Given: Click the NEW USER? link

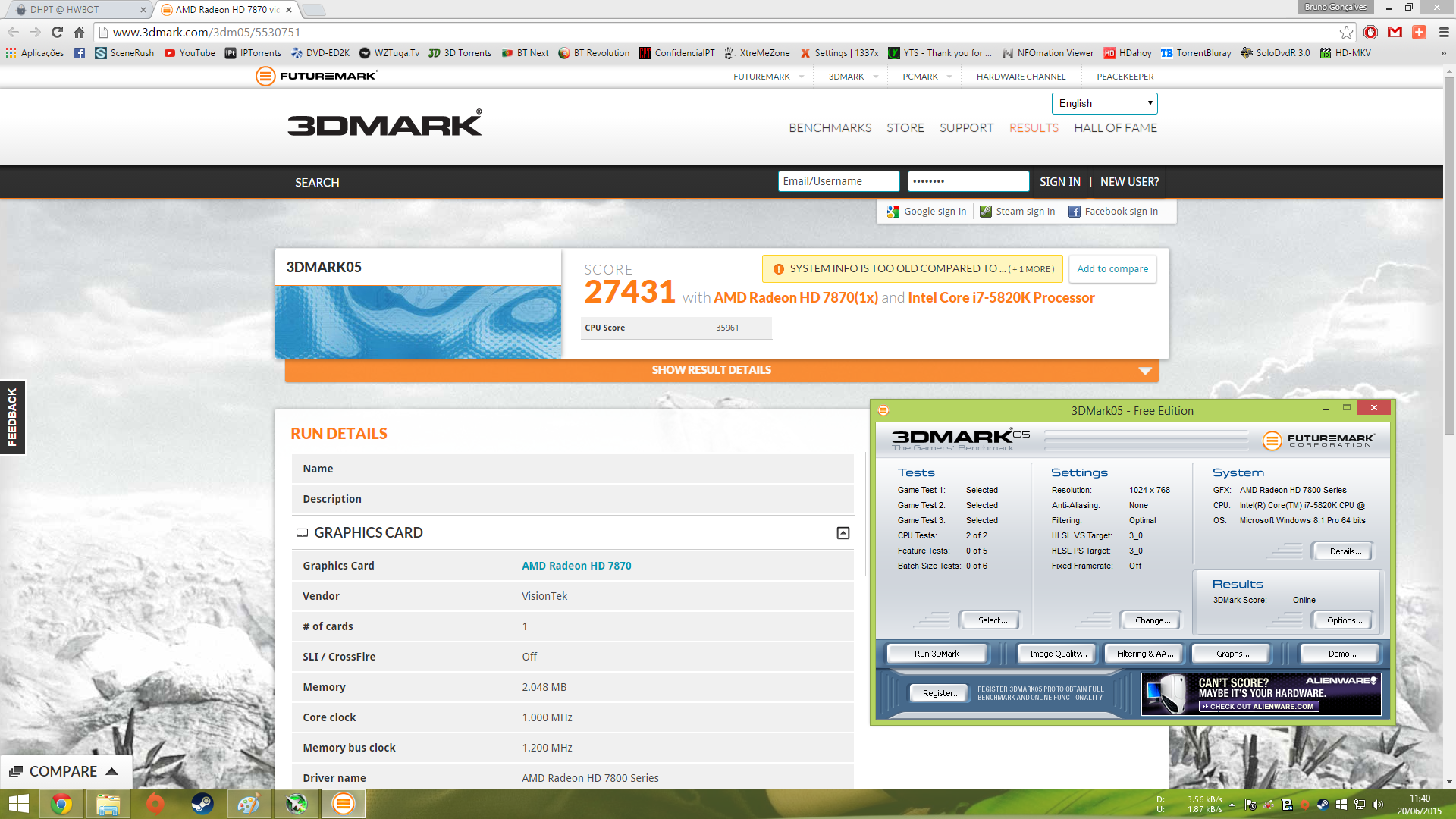Looking at the screenshot, I should [x=1129, y=182].
